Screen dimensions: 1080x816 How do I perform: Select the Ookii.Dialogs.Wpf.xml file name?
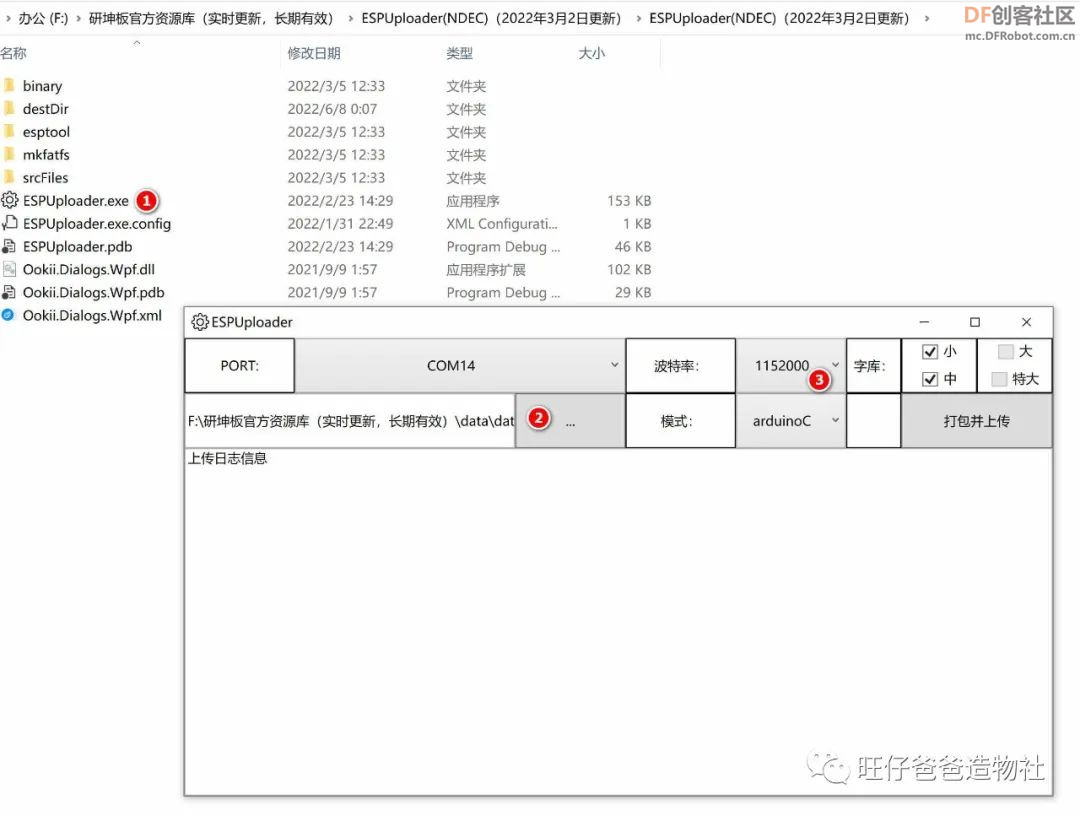[92, 315]
